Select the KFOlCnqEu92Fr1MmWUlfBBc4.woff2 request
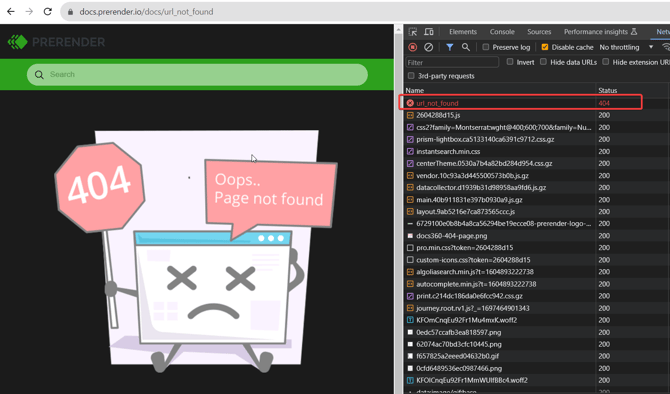Image resolution: width=670 pixels, height=394 pixels. [x=472, y=380]
